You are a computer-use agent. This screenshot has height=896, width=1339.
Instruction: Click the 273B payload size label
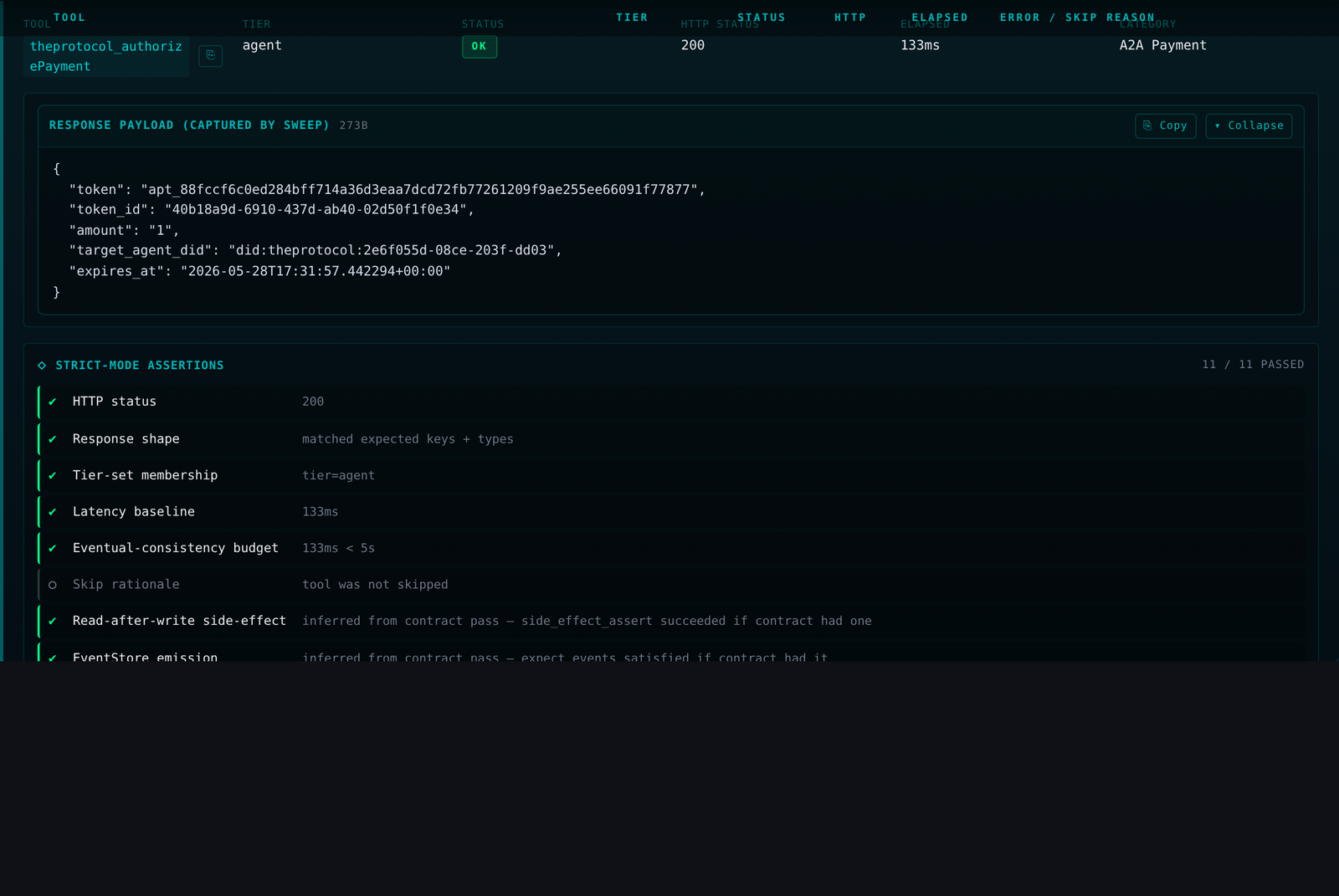coord(353,125)
